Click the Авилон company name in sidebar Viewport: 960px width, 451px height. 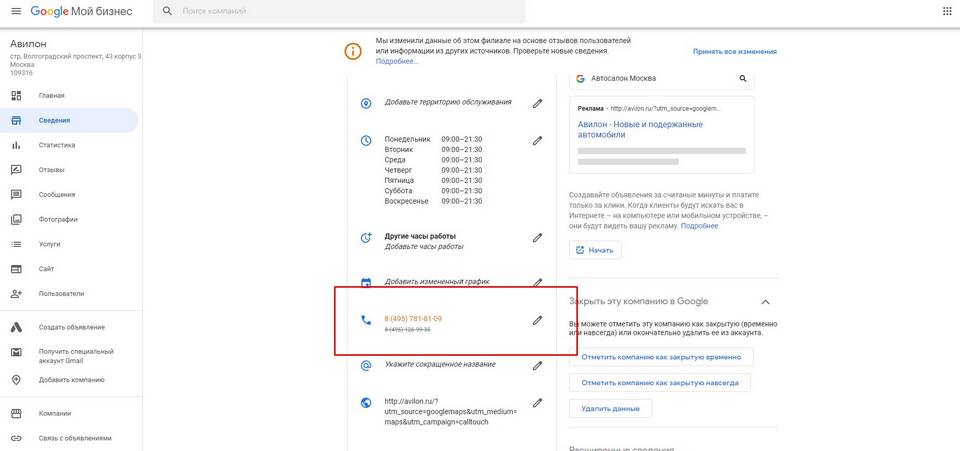(28, 44)
